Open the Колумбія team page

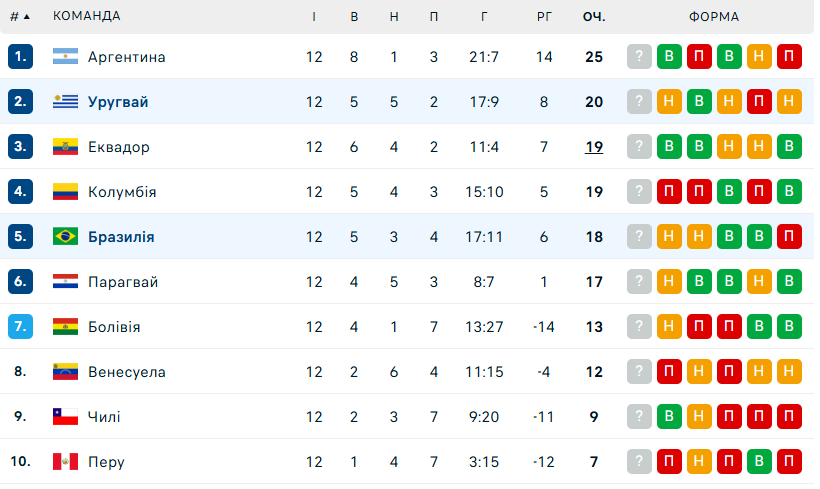click(x=122, y=192)
